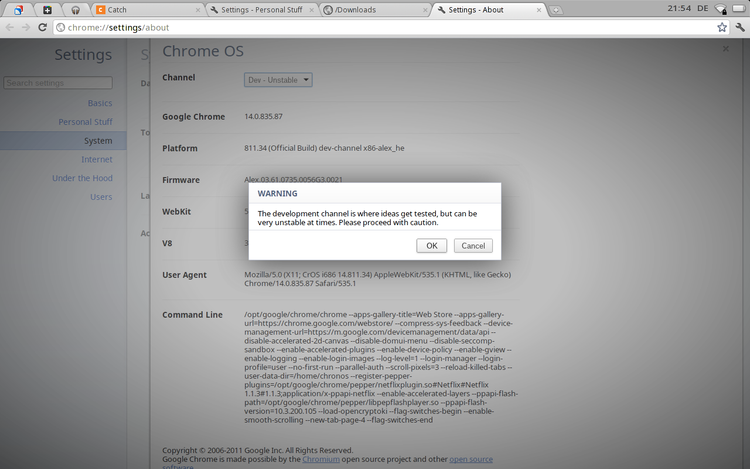
Task: Expand the Dev - Unstable channel dropdown
Action: coord(278,79)
